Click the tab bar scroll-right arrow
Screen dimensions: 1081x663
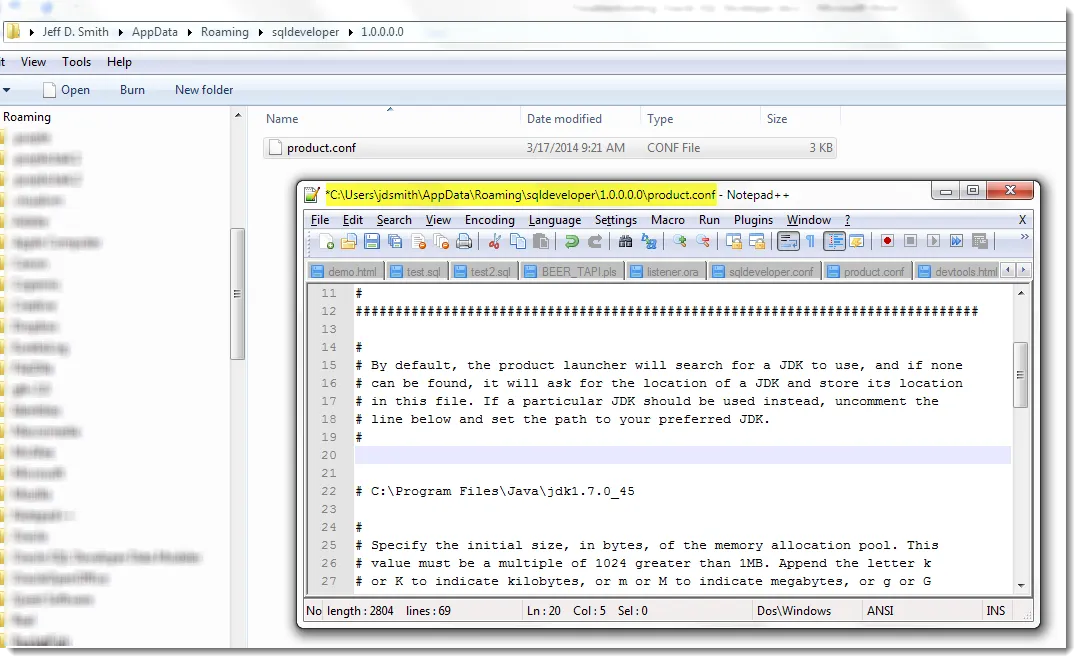pyautogui.click(x=1023, y=270)
